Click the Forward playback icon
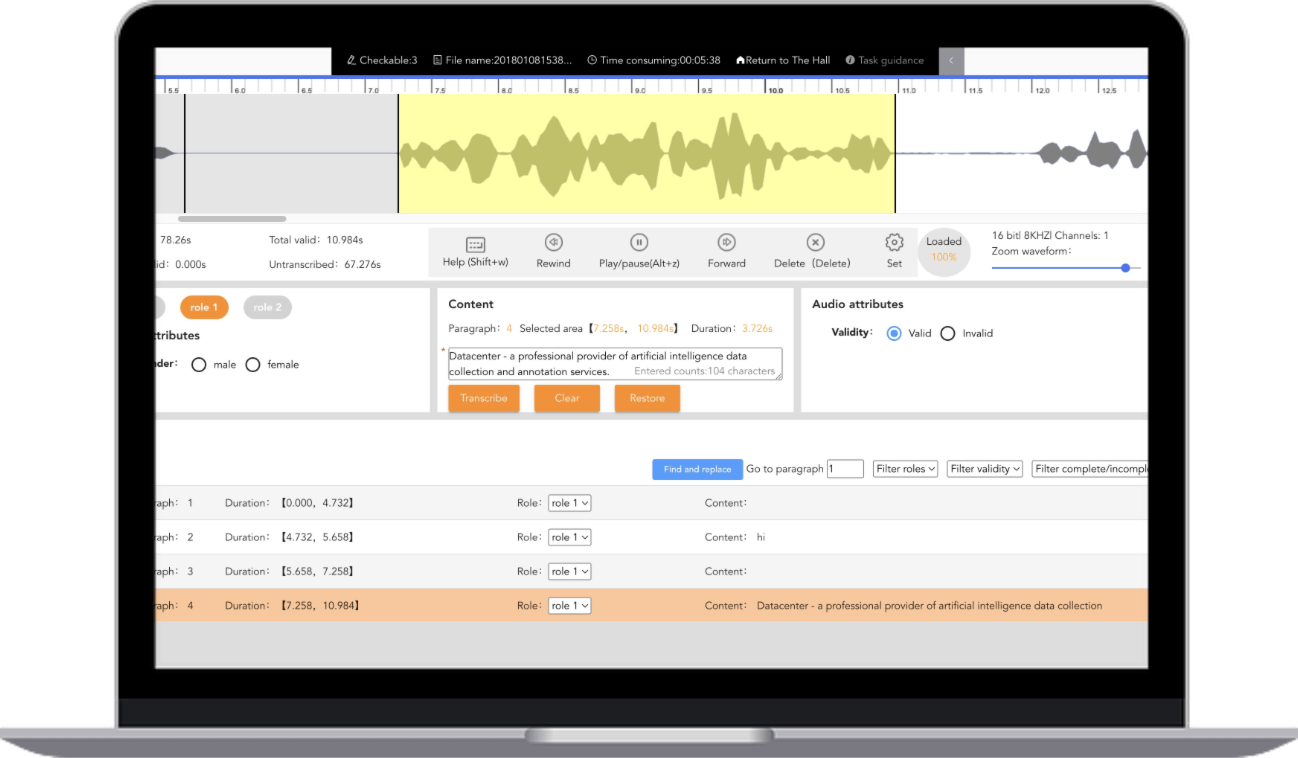Image resolution: width=1298 pixels, height=758 pixels. (x=727, y=243)
